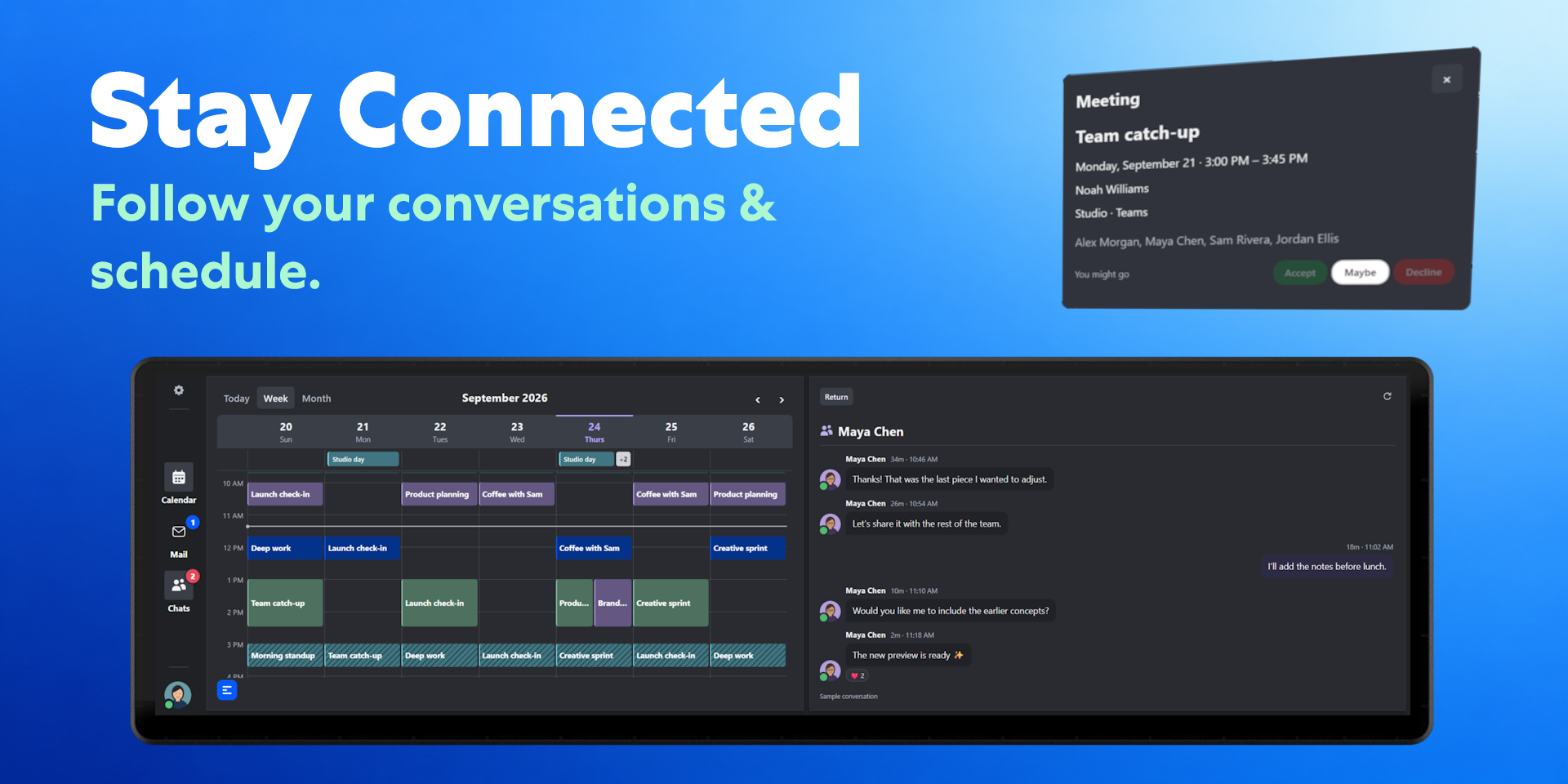This screenshot has width=1568, height=784.
Task: Open Morning standup event
Action: (285, 655)
